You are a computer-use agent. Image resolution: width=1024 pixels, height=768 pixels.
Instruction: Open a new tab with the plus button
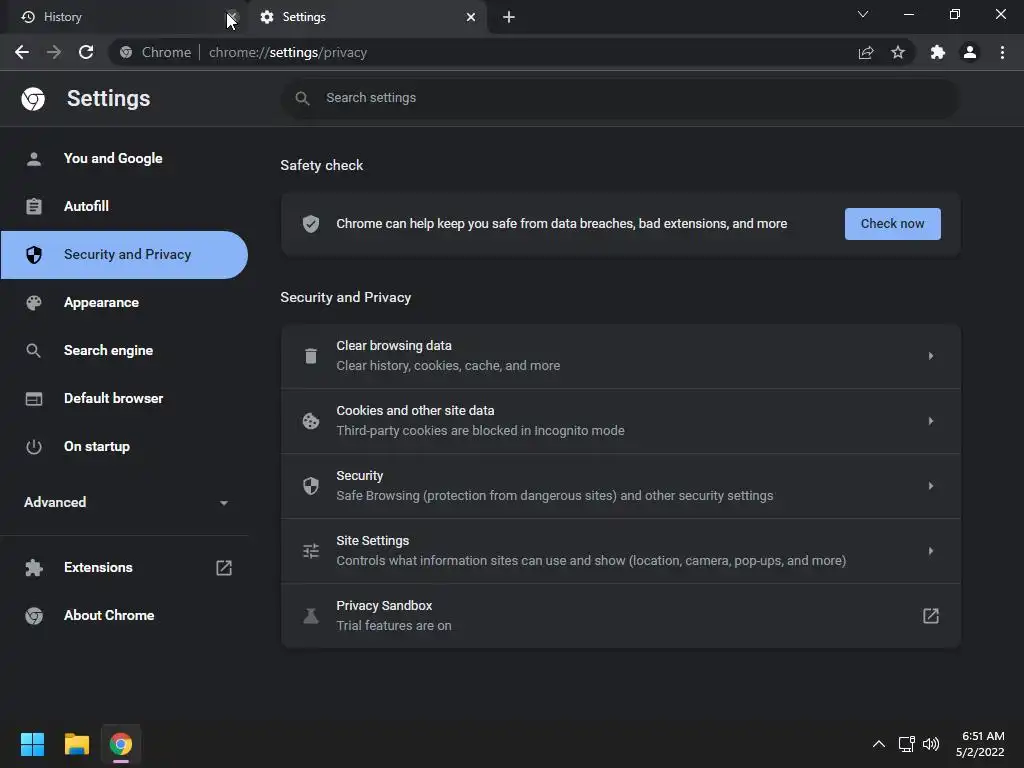509,17
